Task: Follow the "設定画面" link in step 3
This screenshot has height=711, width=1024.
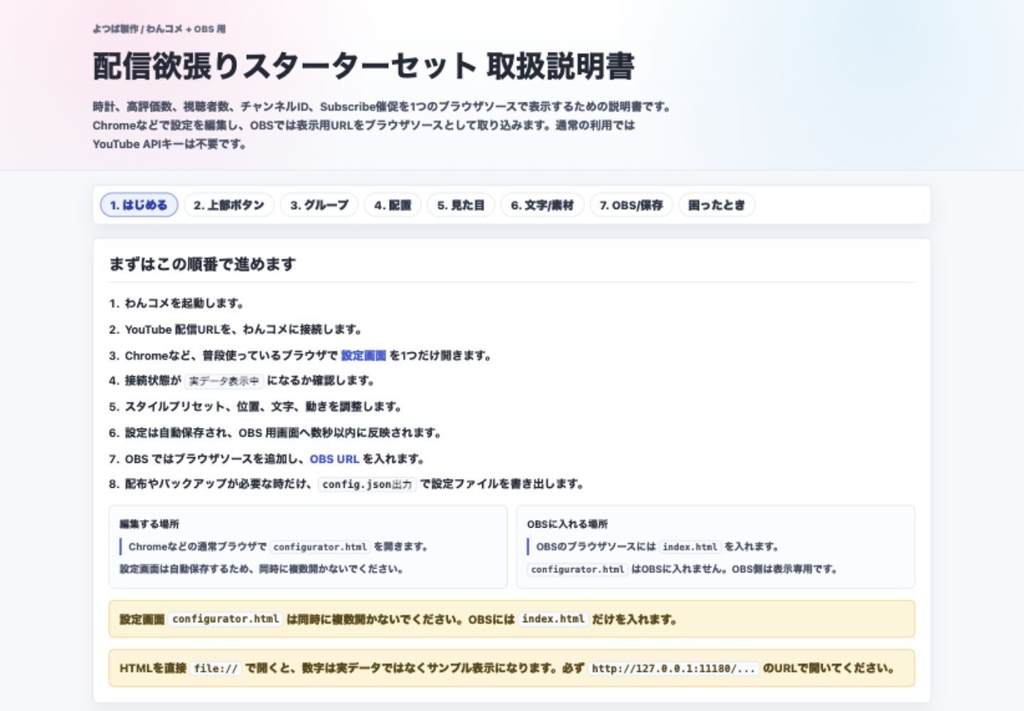Action: pyautogui.click(x=364, y=356)
